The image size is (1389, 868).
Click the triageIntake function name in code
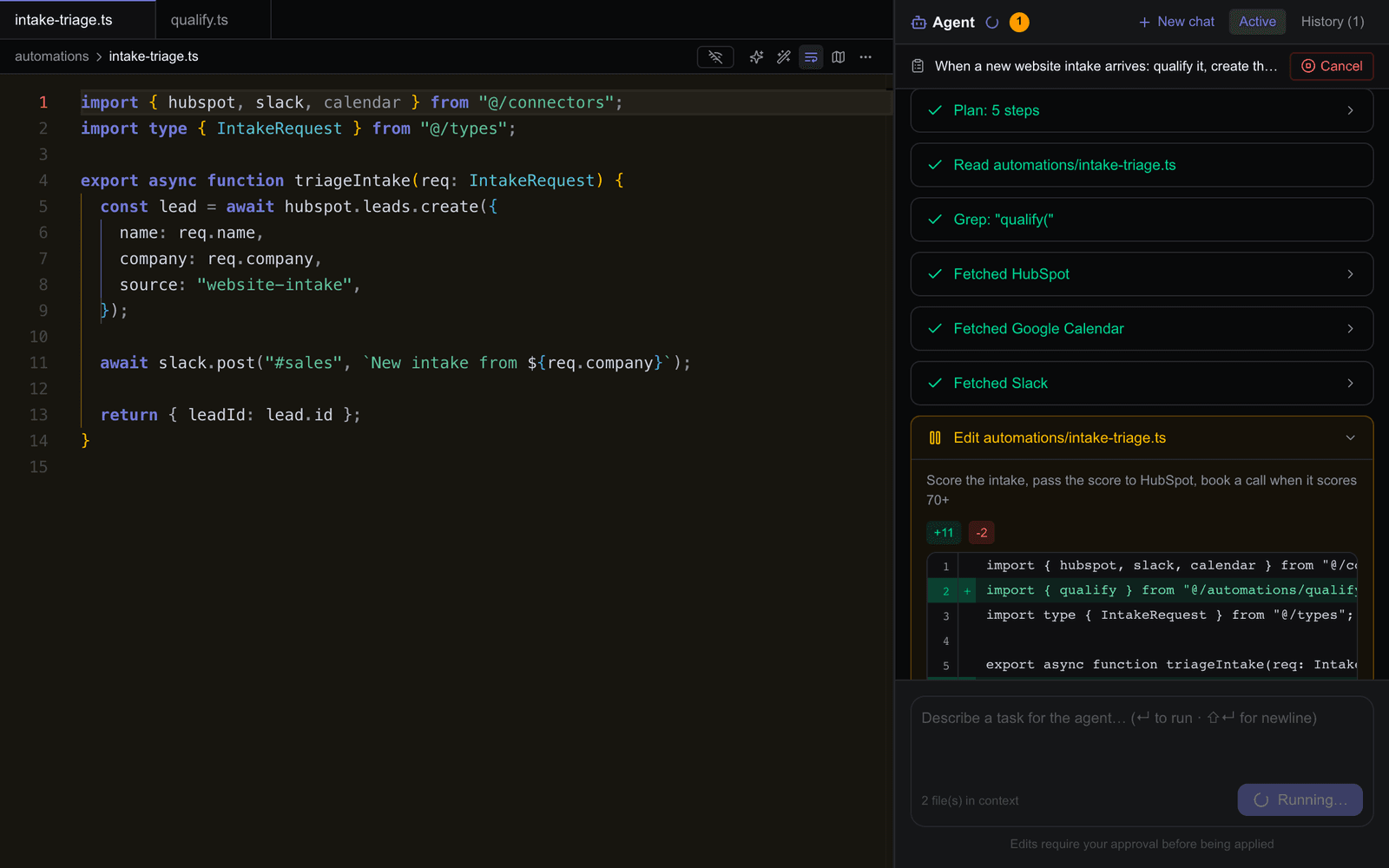pos(352,181)
